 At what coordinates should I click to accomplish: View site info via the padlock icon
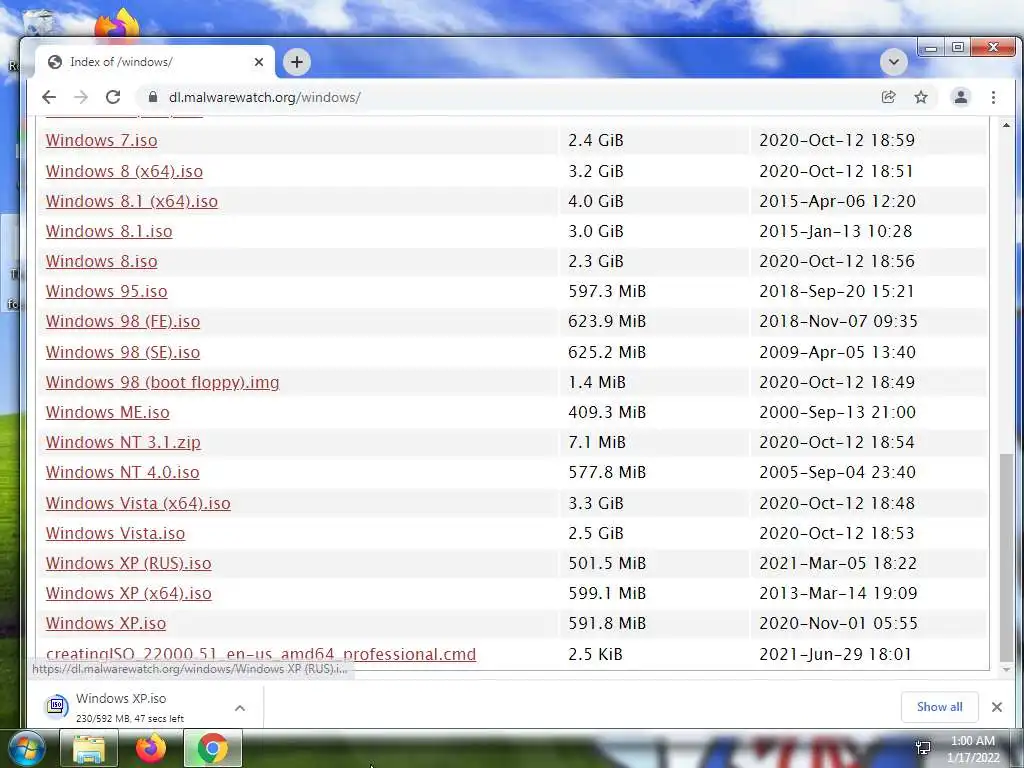(x=153, y=97)
